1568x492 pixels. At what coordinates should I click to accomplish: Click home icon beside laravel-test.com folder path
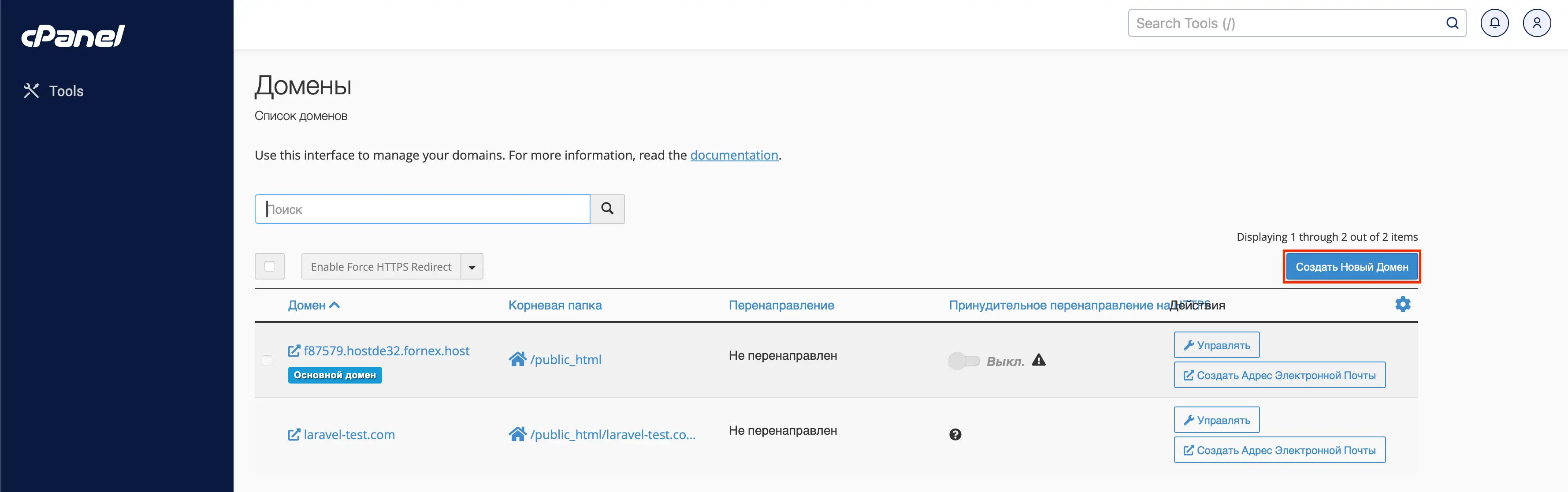(517, 434)
